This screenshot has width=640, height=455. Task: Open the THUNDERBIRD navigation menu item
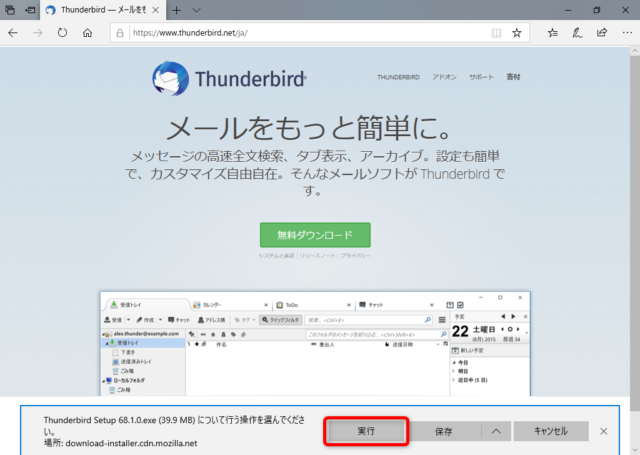click(x=398, y=77)
